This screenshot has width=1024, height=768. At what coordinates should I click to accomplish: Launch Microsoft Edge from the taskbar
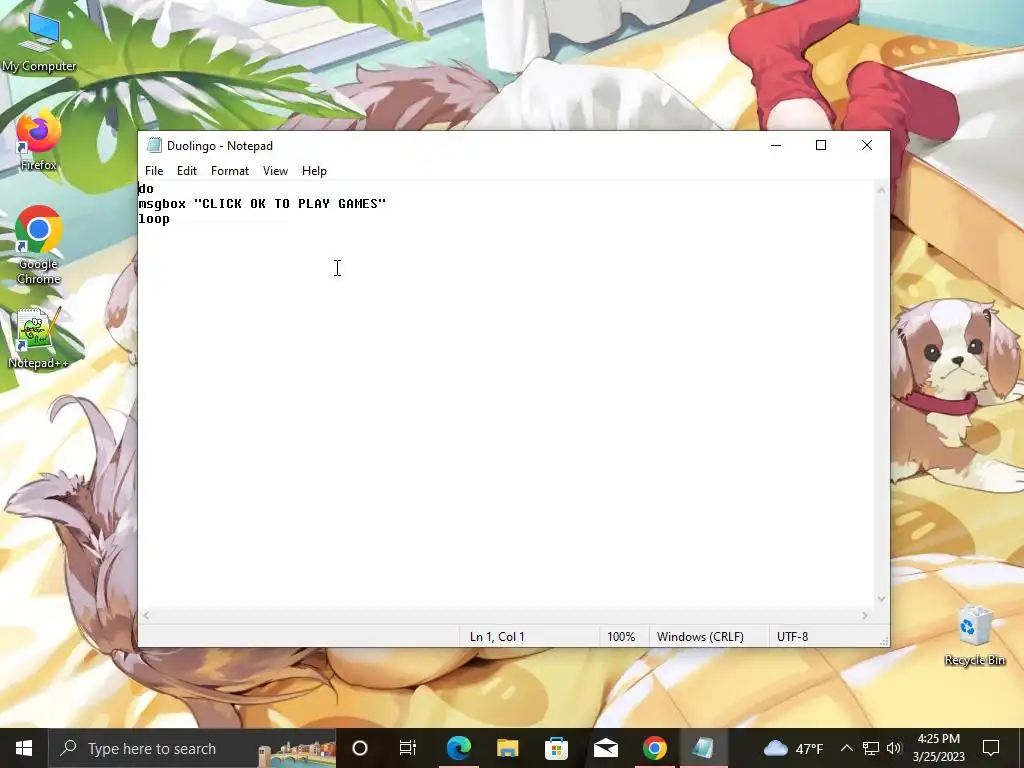tap(458, 748)
